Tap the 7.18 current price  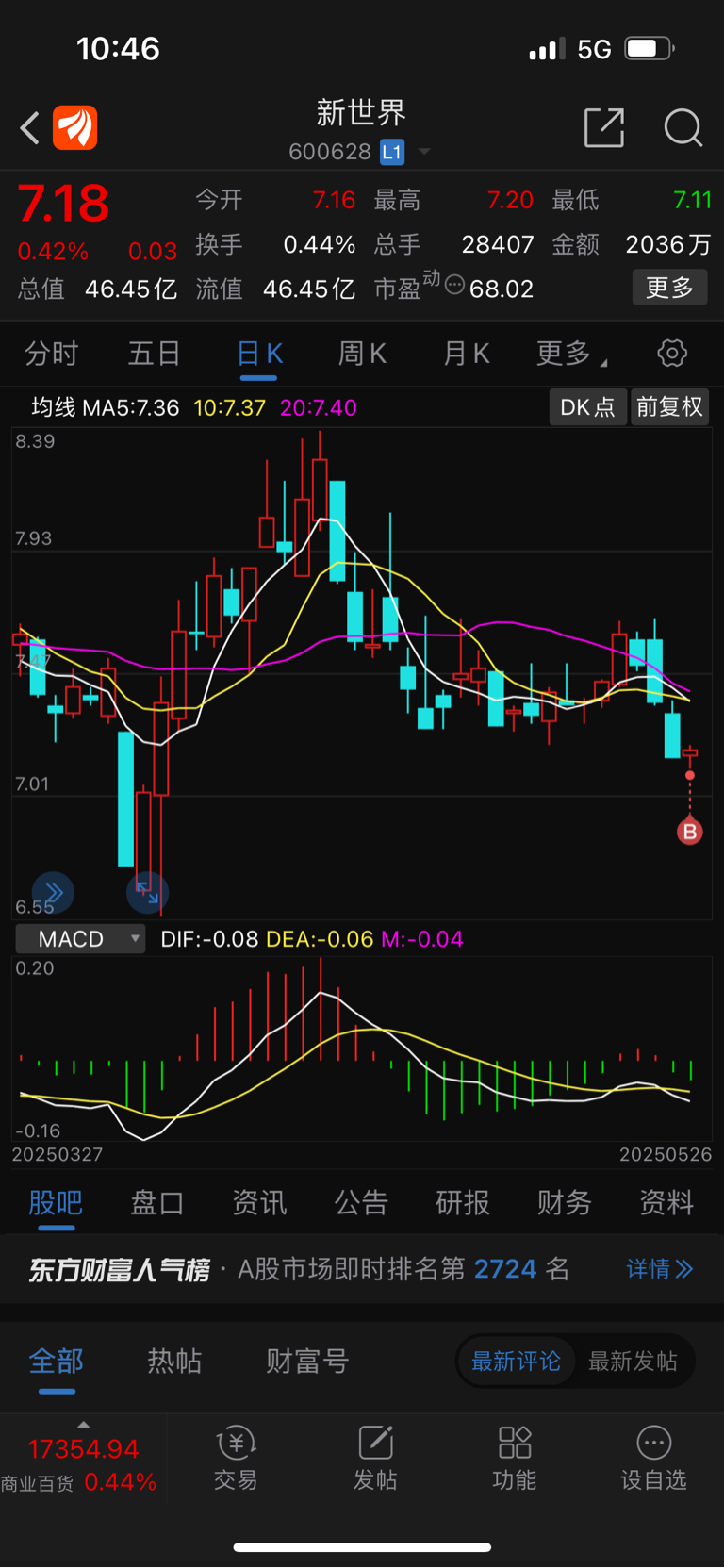pos(63,204)
